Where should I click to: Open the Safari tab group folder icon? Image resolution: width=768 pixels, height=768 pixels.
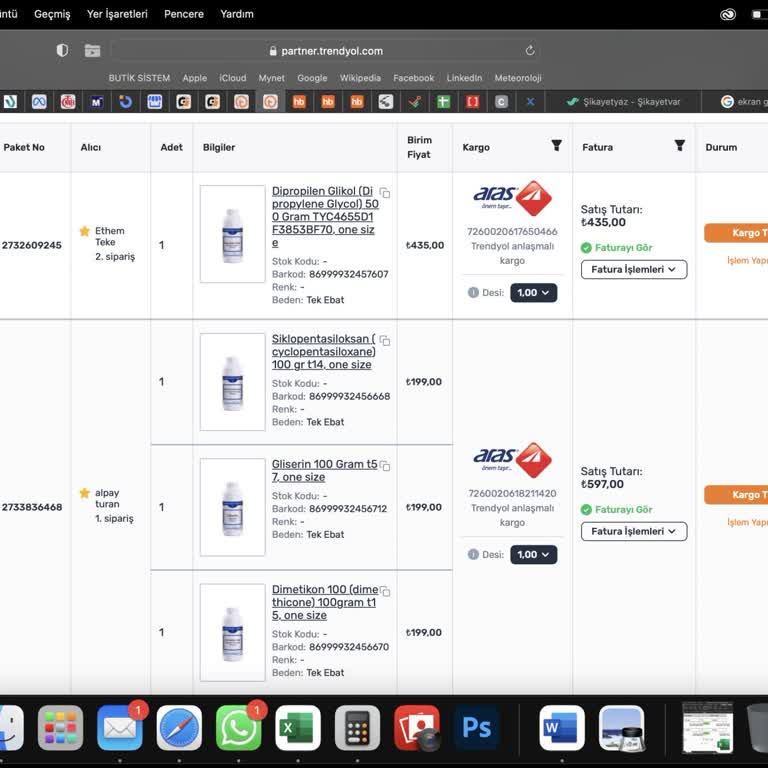[x=92, y=50]
